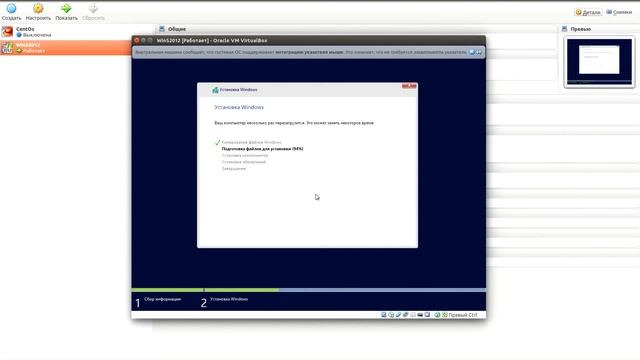Close the WinS2012 VirtualBox window

point(137,40)
